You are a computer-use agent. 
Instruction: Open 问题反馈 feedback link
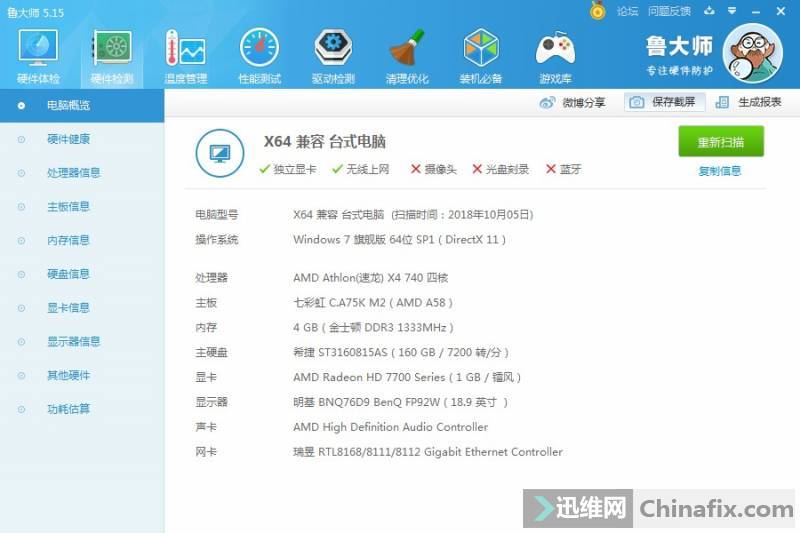pyautogui.click(x=669, y=11)
